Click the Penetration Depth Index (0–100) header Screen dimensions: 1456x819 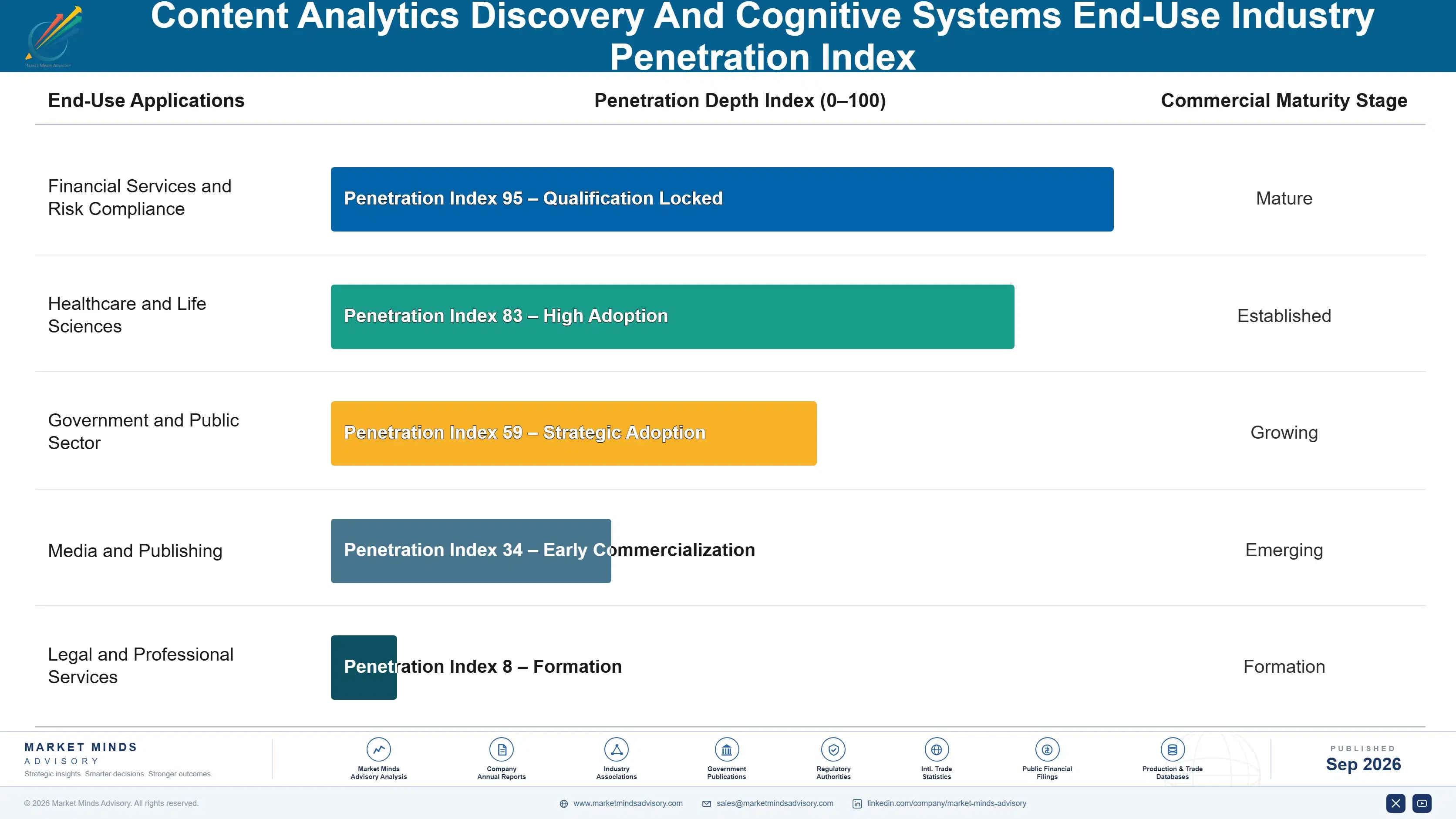click(740, 101)
